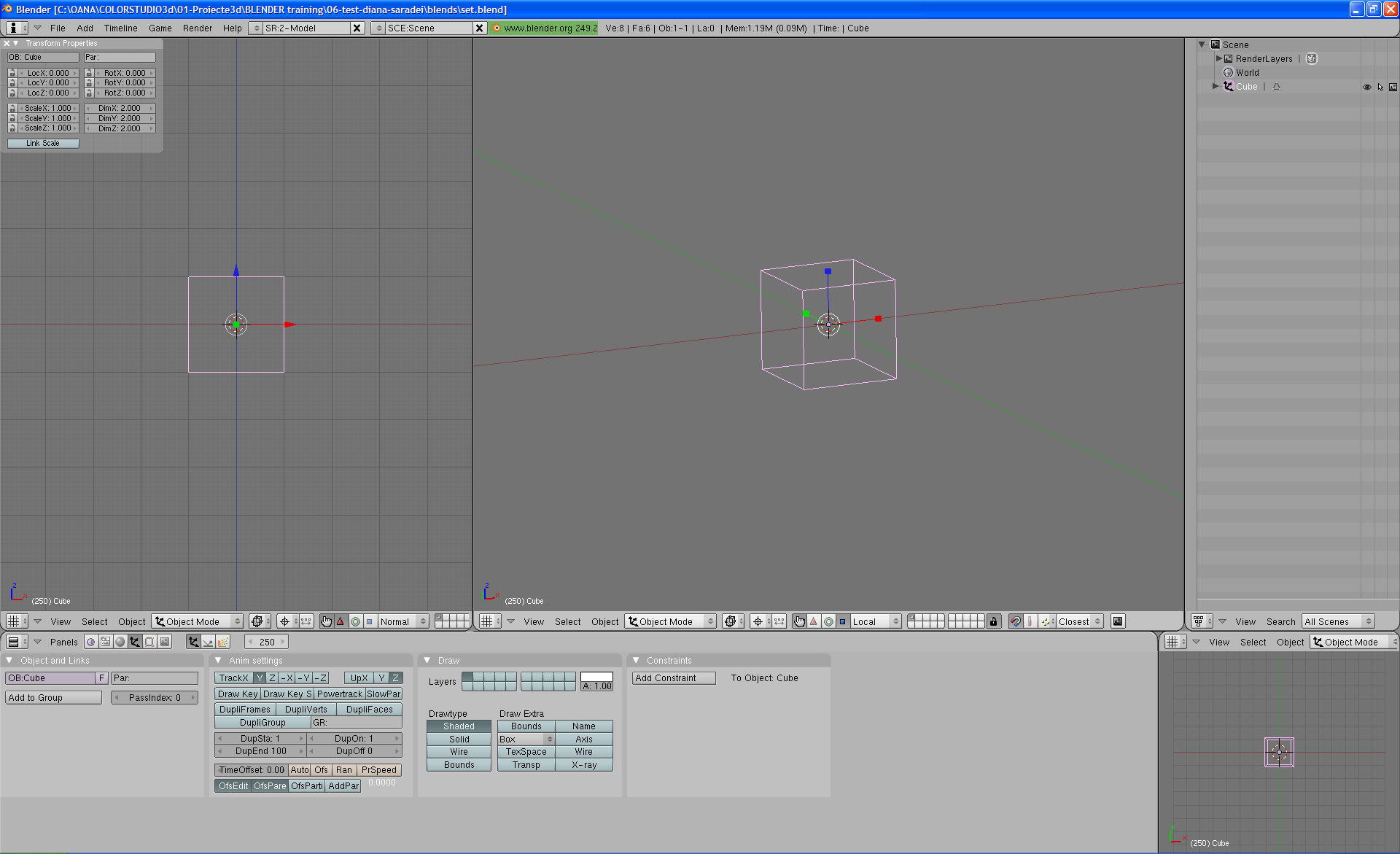Open Physics buttons sub-context icon

coord(208,642)
